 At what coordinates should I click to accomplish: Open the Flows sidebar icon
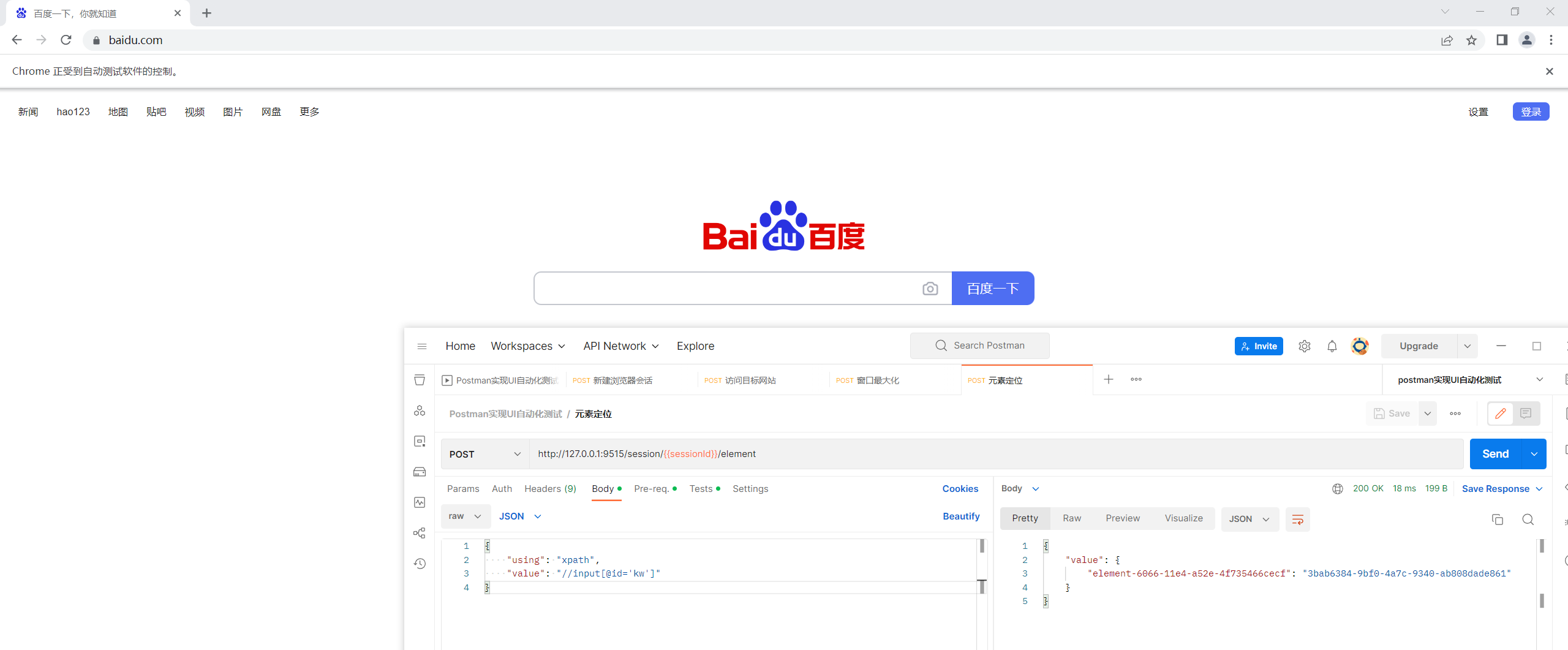(x=420, y=533)
